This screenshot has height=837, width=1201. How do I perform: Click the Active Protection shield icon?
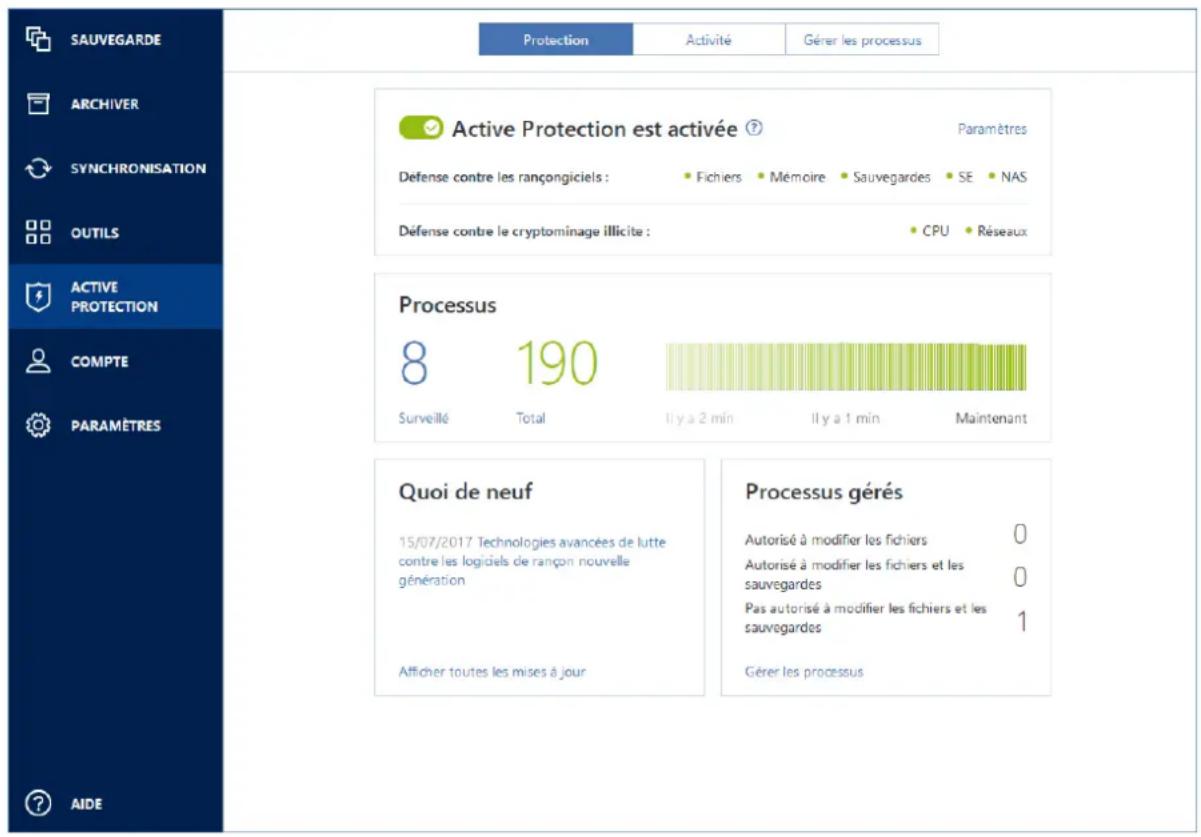[37, 297]
